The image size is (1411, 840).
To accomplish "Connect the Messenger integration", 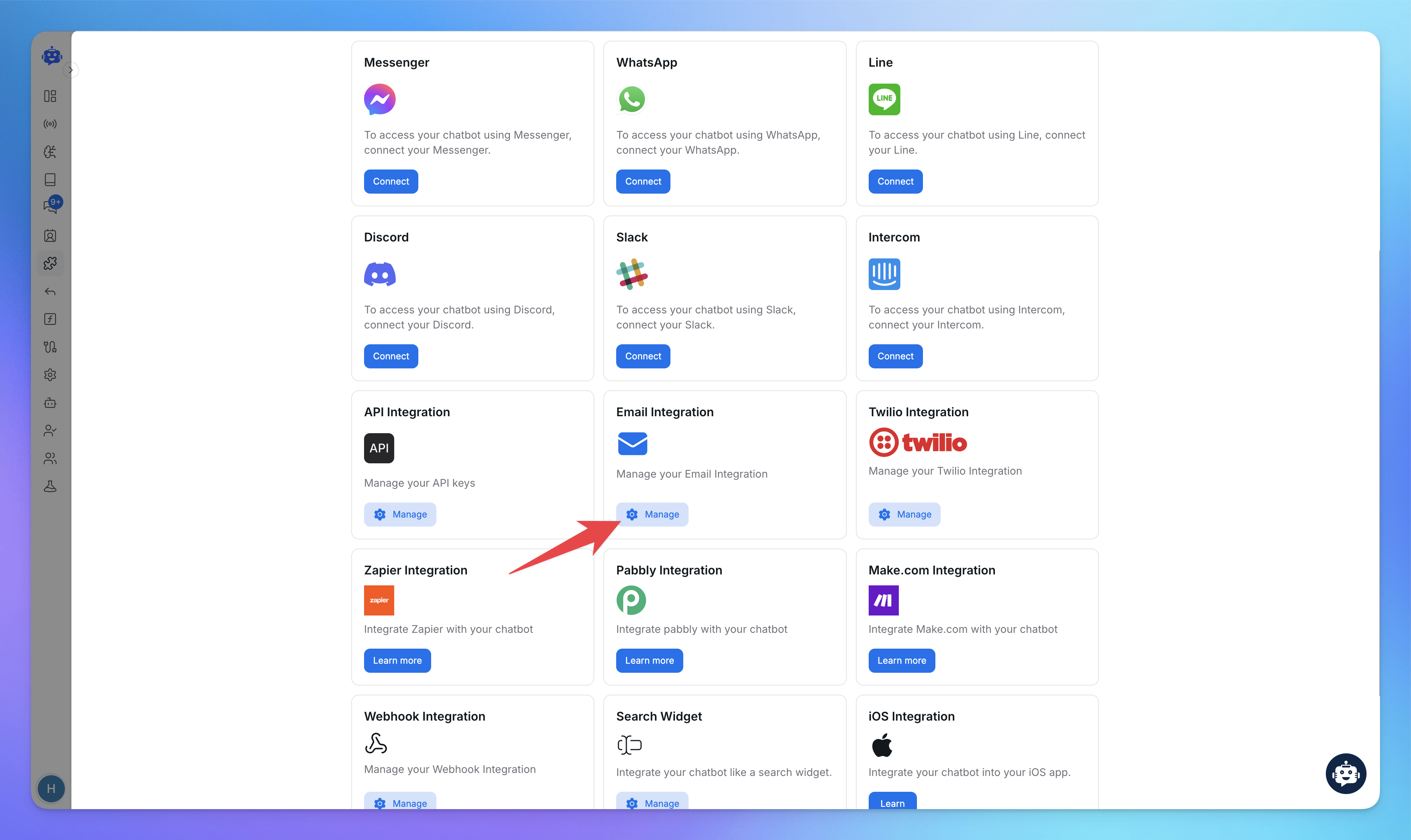I will tap(391, 182).
